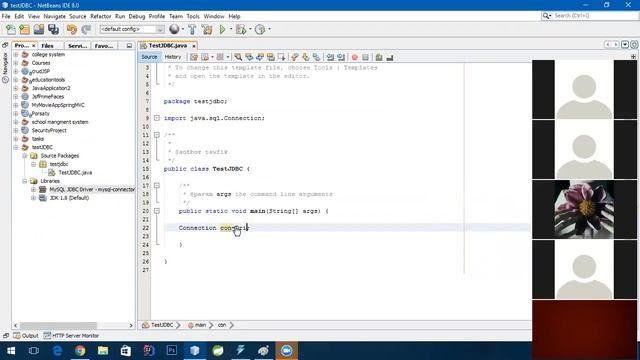Click the Search field in top right

click(x=589, y=16)
